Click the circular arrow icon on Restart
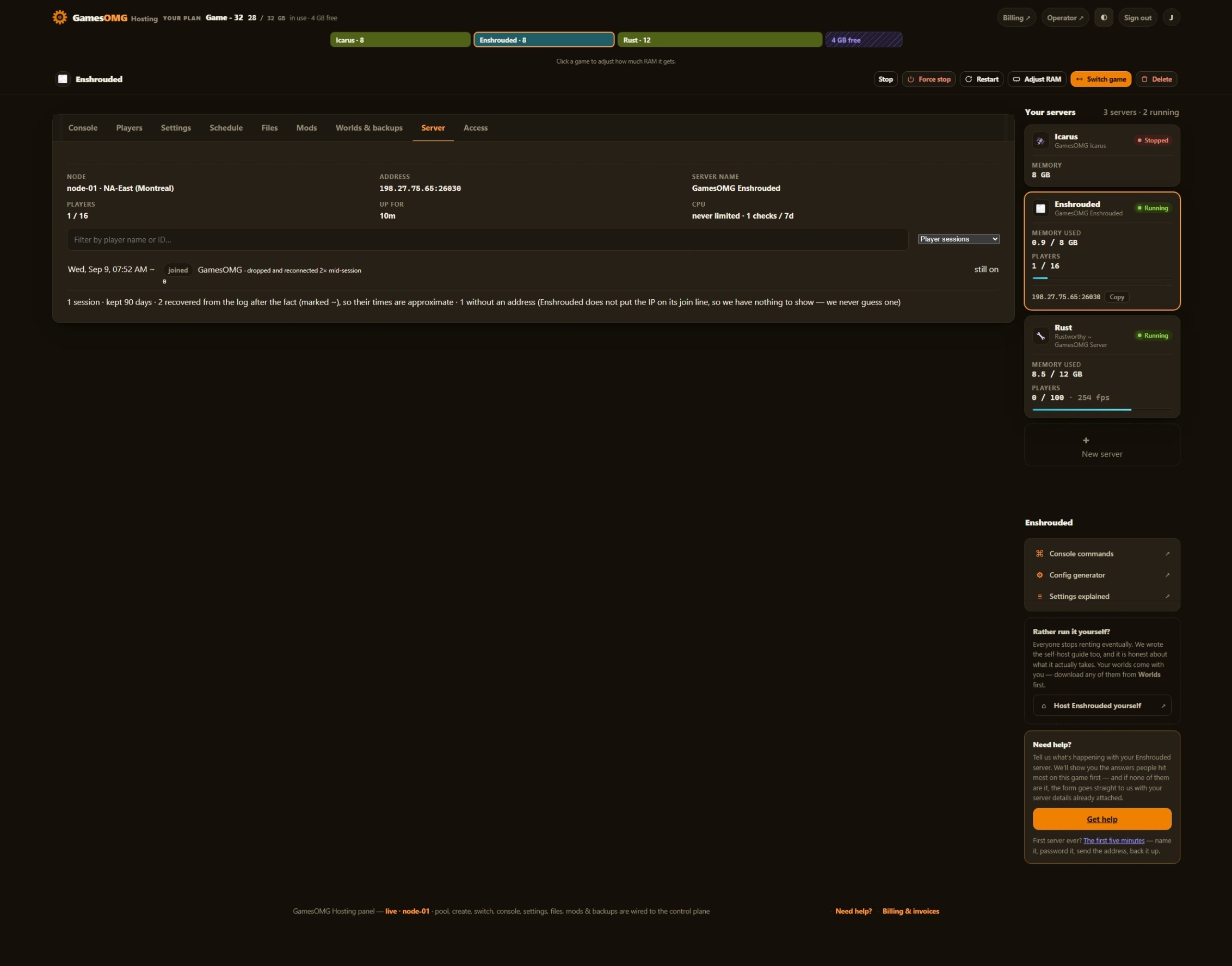1232x966 pixels. [x=968, y=79]
